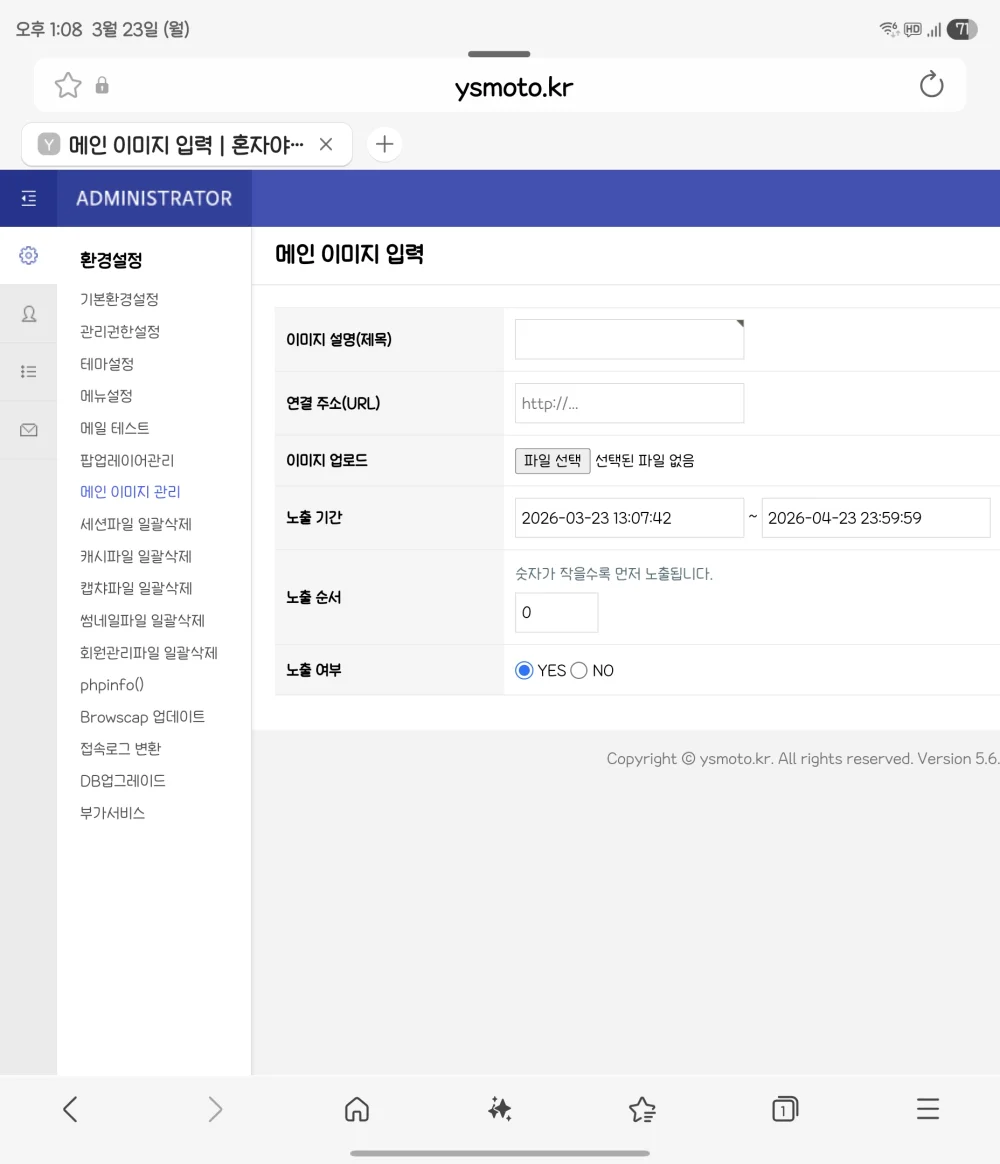This screenshot has width=1000, height=1164.
Task: Bookmark page with address bar star
Action: [68, 85]
